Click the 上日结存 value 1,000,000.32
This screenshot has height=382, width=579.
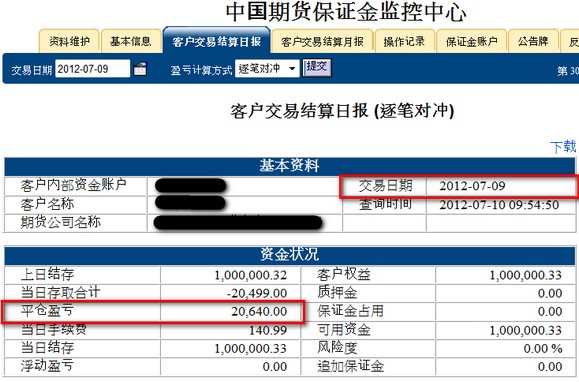pyautogui.click(x=250, y=275)
